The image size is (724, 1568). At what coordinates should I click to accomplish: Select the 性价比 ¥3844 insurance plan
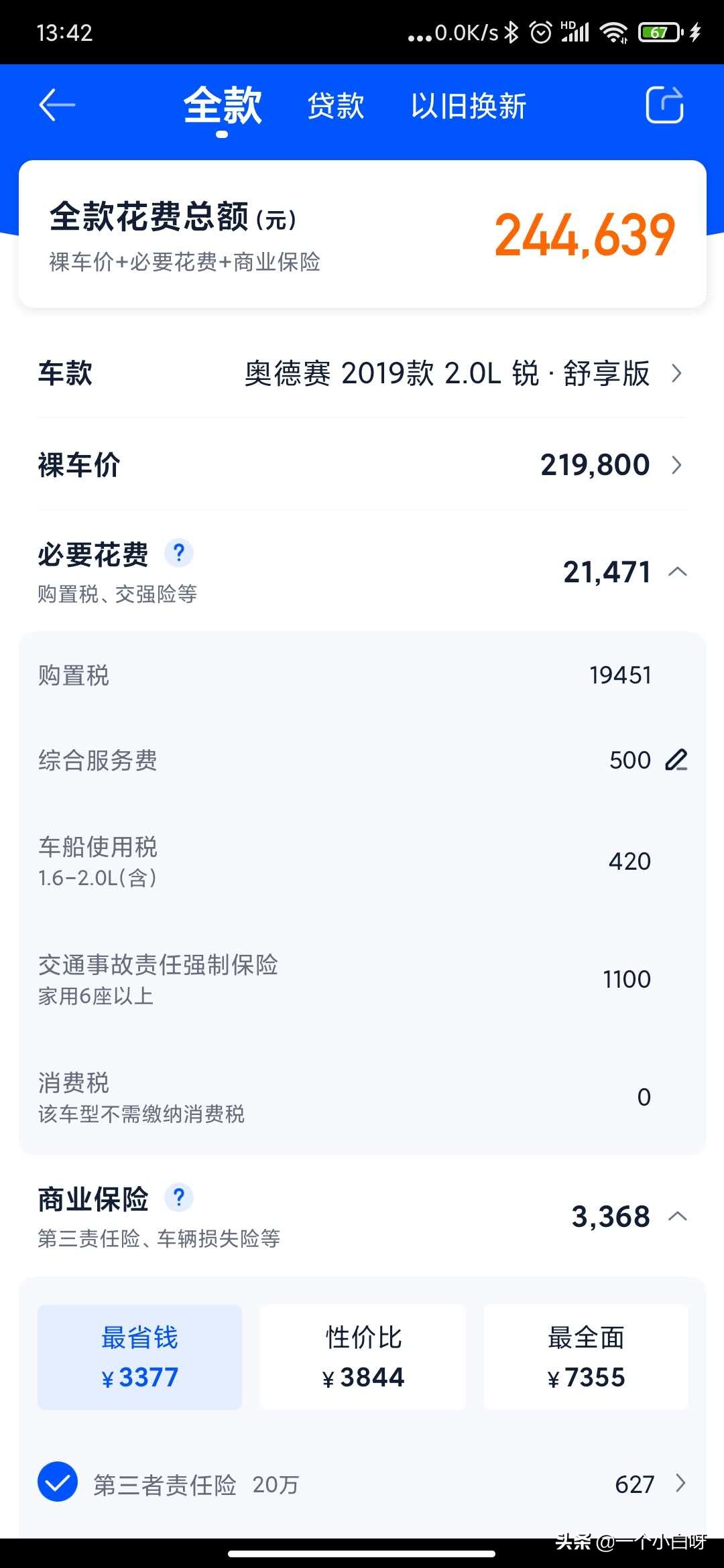(363, 1357)
